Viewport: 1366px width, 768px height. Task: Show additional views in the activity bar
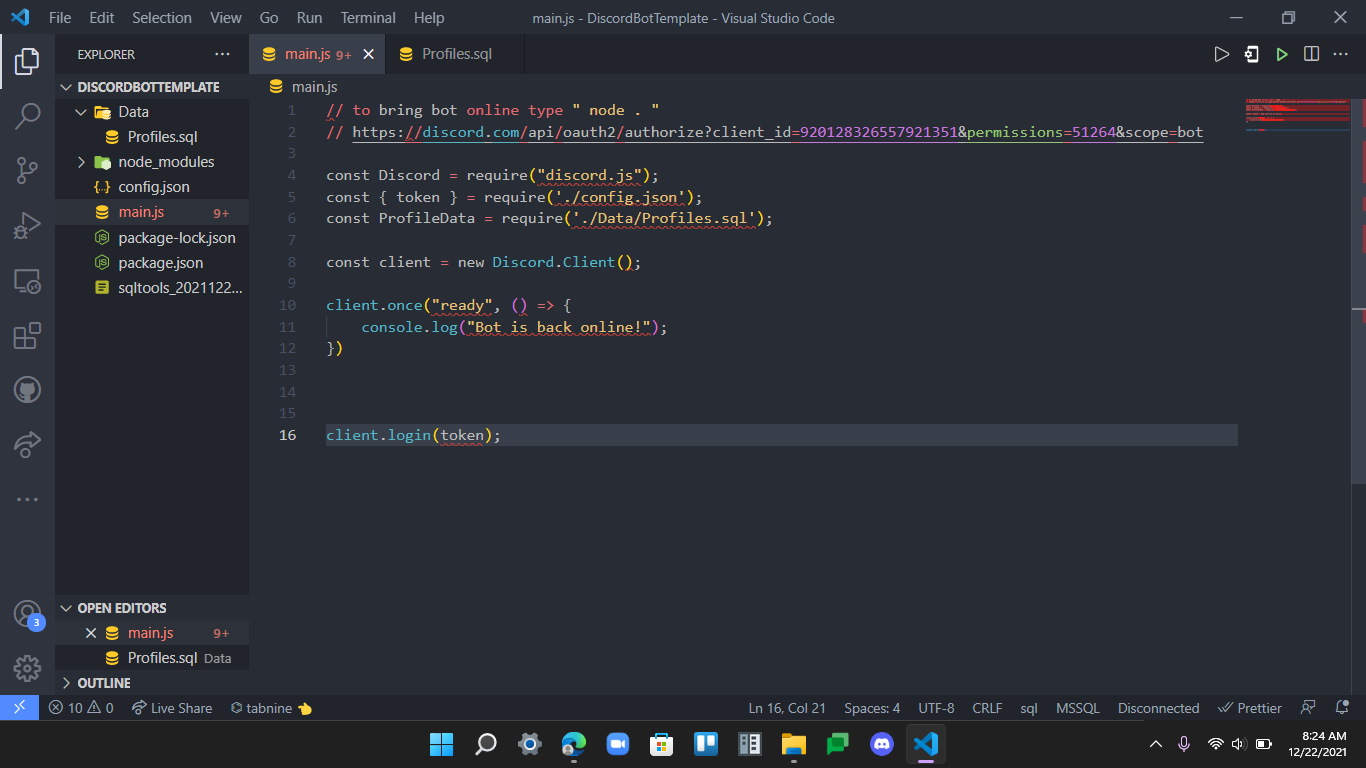pos(27,499)
